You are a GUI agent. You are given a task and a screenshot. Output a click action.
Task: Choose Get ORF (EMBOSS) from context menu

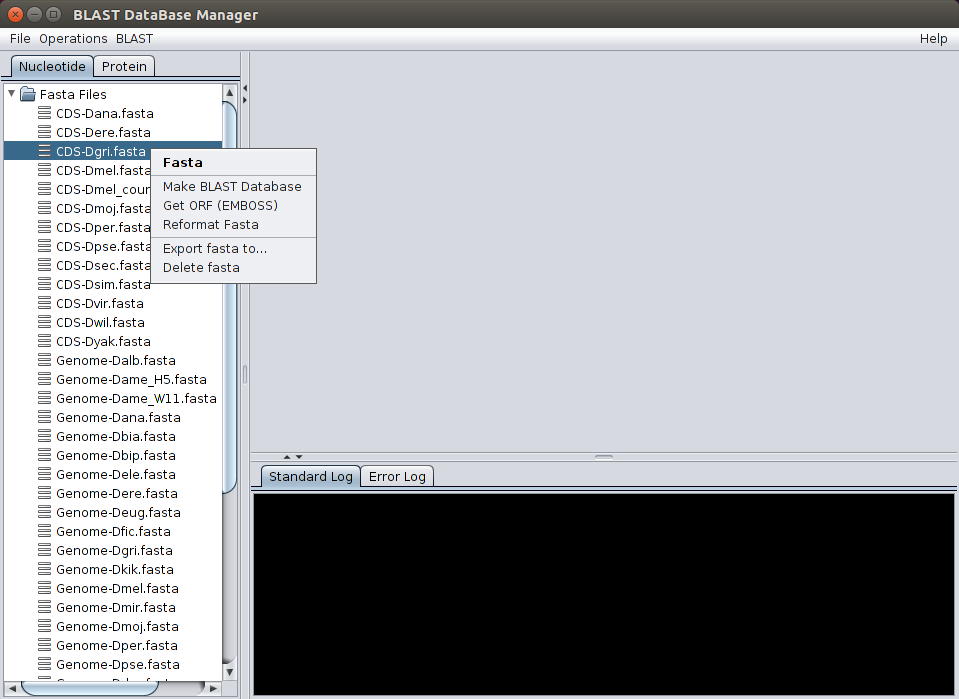233,205
